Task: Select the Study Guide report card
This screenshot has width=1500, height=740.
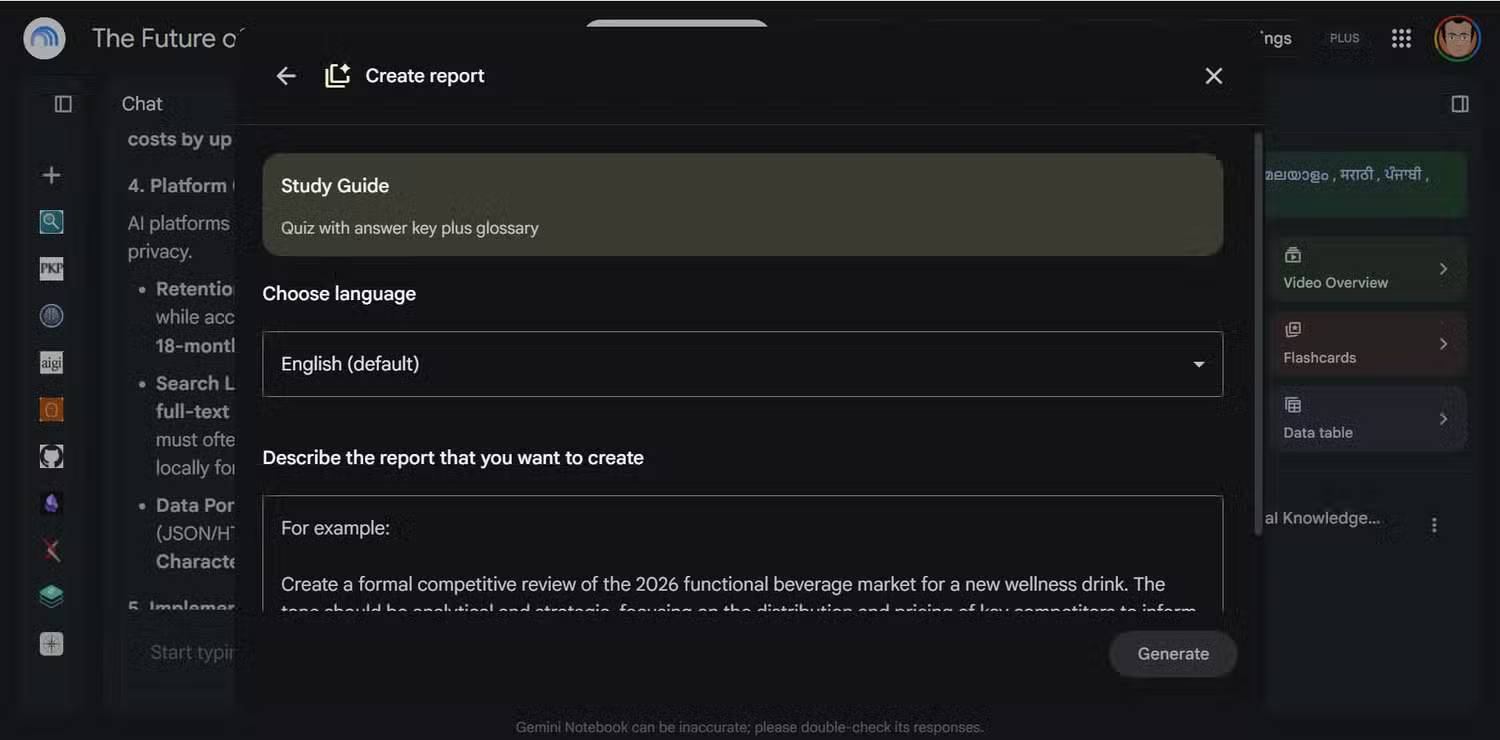Action: [x=742, y=205]
